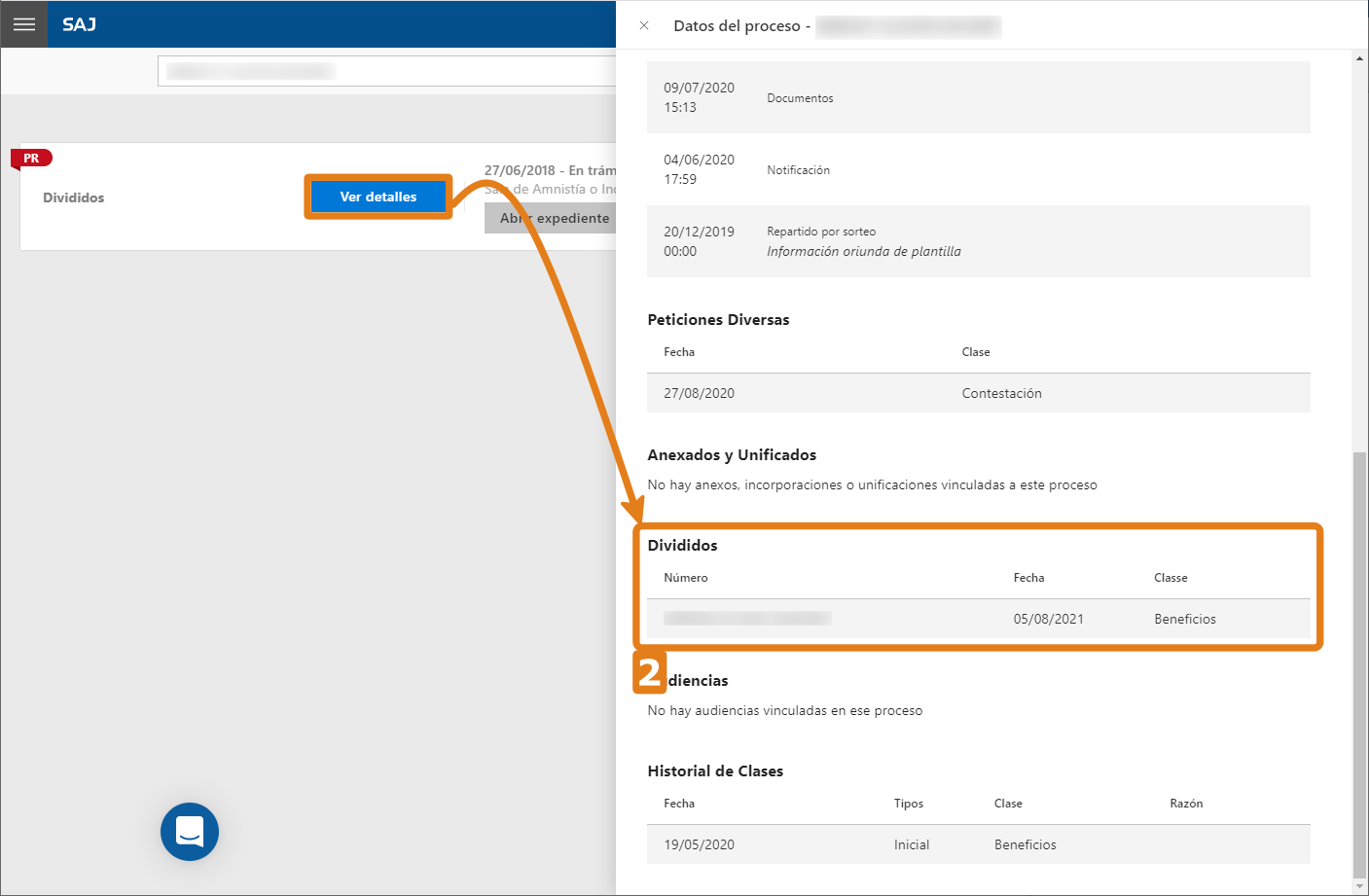Image resolution: width=1369 pixels, height=896 pixels.
Task: Open the chat support bubble
Action: [x=190, y=832]
